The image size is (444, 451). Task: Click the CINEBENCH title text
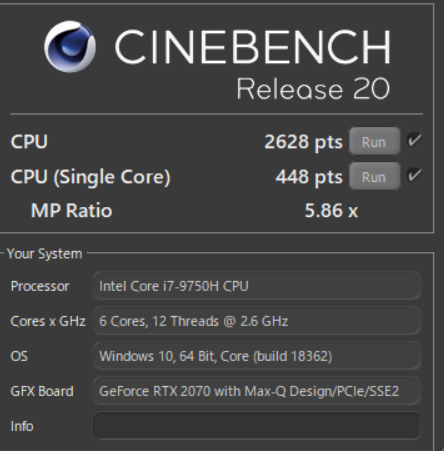click(x=252, y=47)
